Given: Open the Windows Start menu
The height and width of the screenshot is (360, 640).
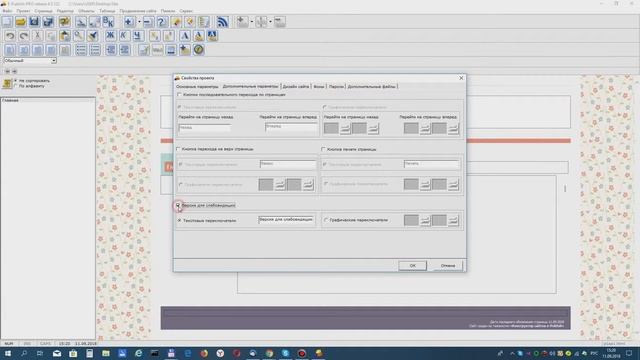Looking at the screenshot, I should point(7,353).
